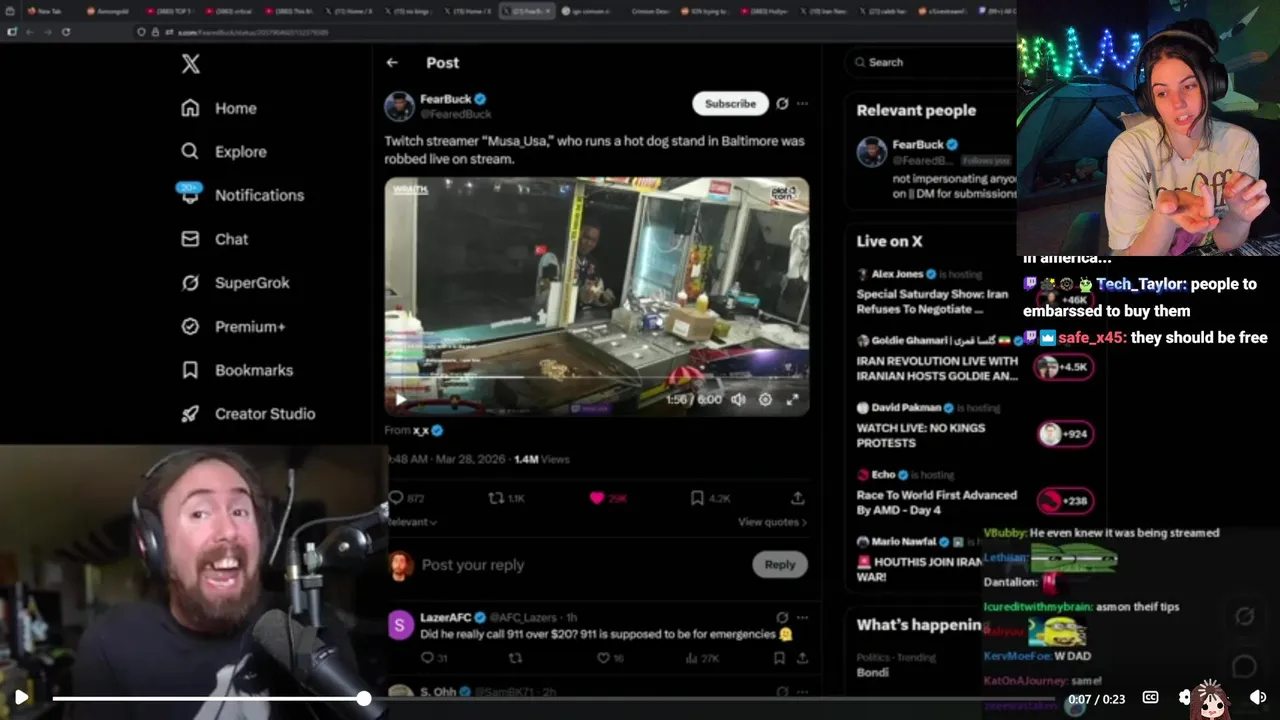Like LazerAFC's reply showing 16
Screen dimensions: 1280x720
[609, 658]
